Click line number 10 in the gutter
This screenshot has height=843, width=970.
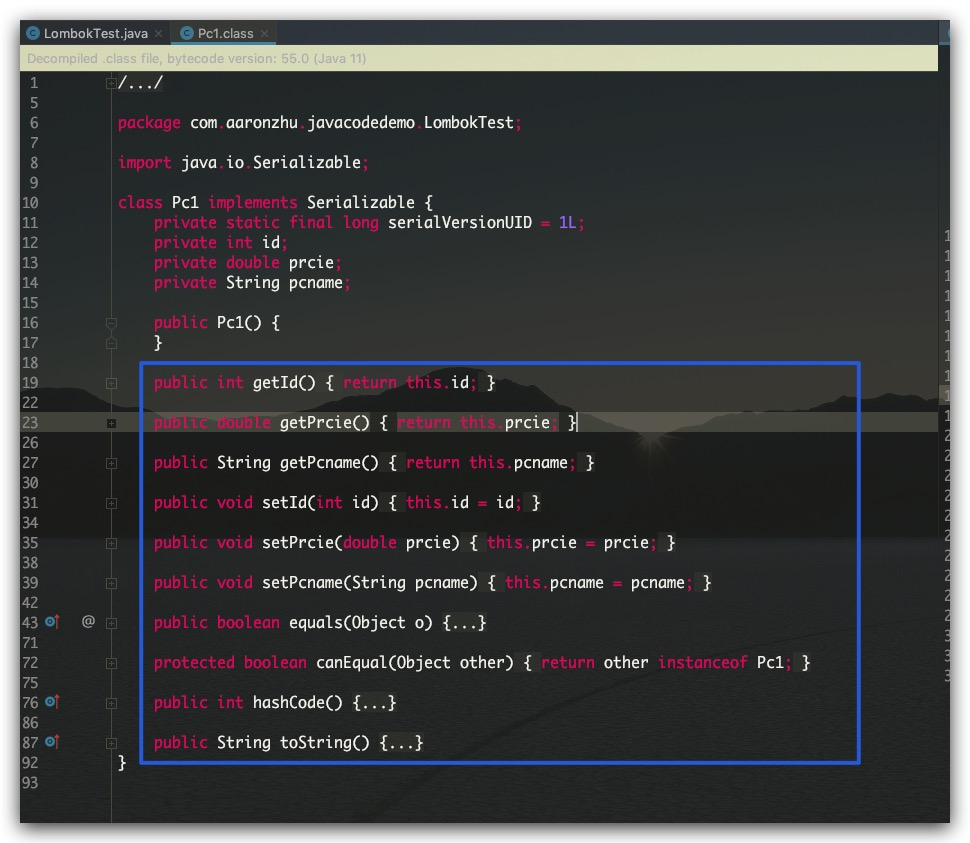click(30, 203)
